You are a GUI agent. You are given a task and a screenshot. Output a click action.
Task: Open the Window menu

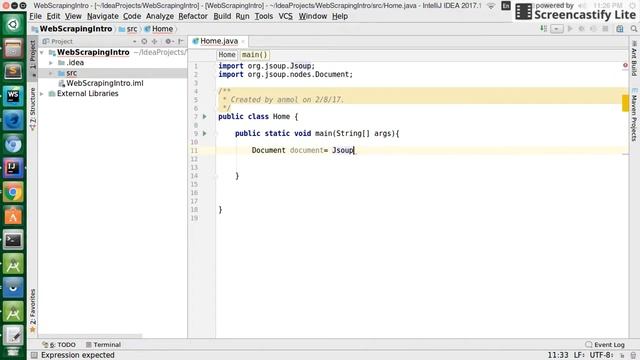[313, 16]
